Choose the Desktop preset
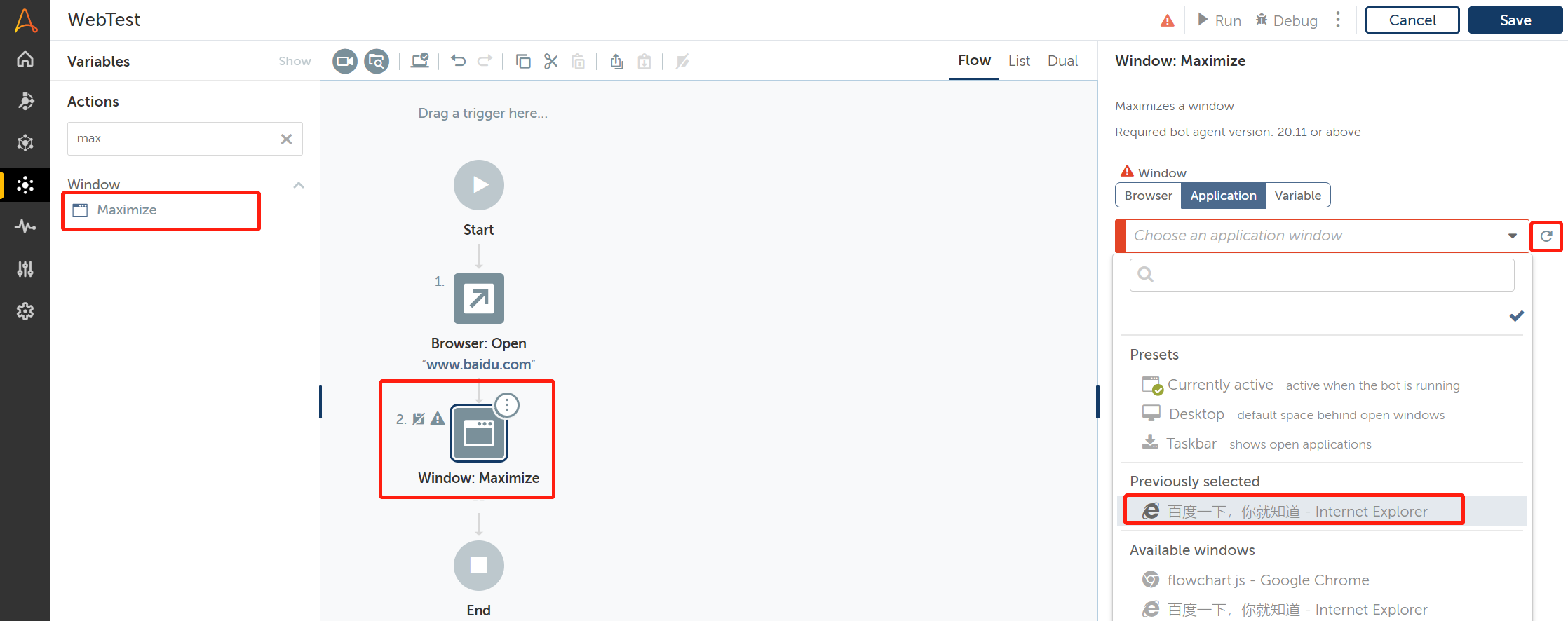 click(x=1322, y=414)
